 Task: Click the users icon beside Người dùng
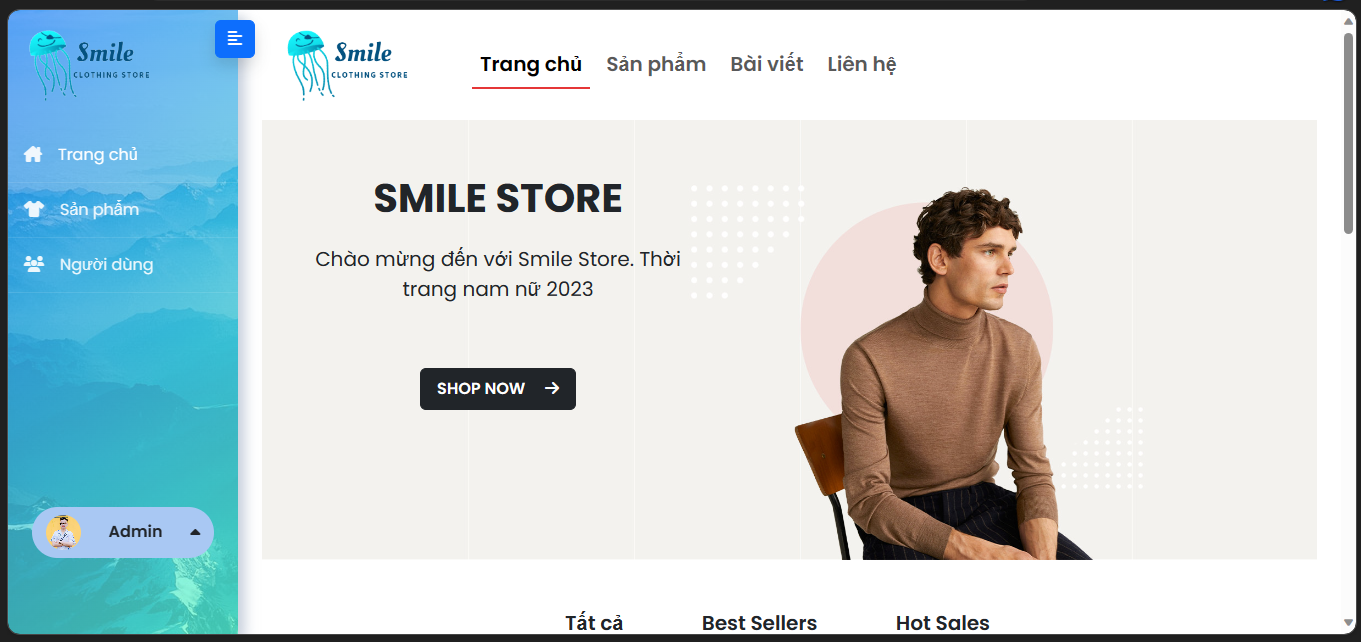pyautogui.click(x=34, y=264)
